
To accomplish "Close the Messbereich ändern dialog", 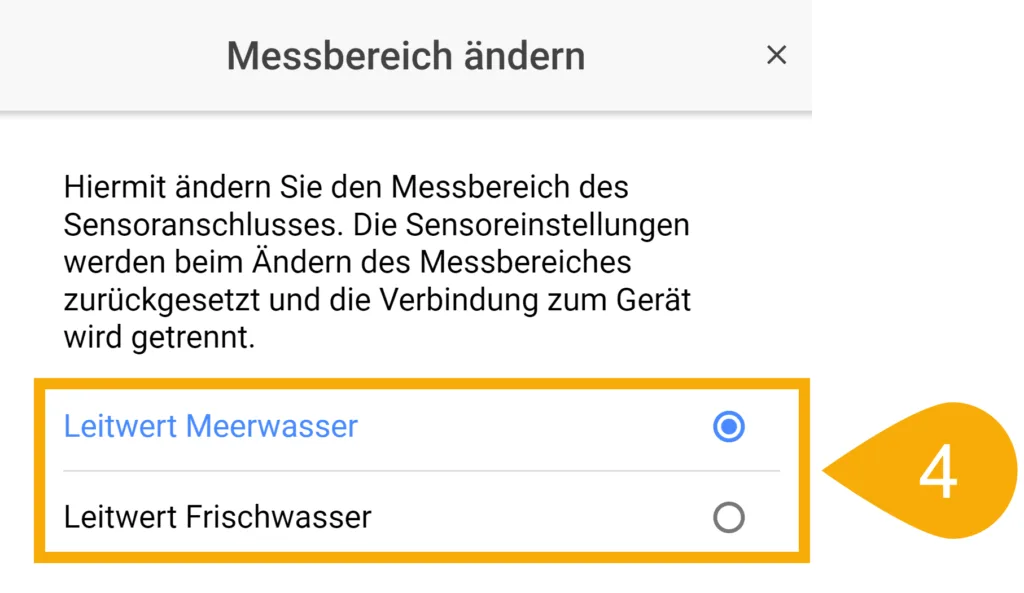I will (x=776, y=56).
